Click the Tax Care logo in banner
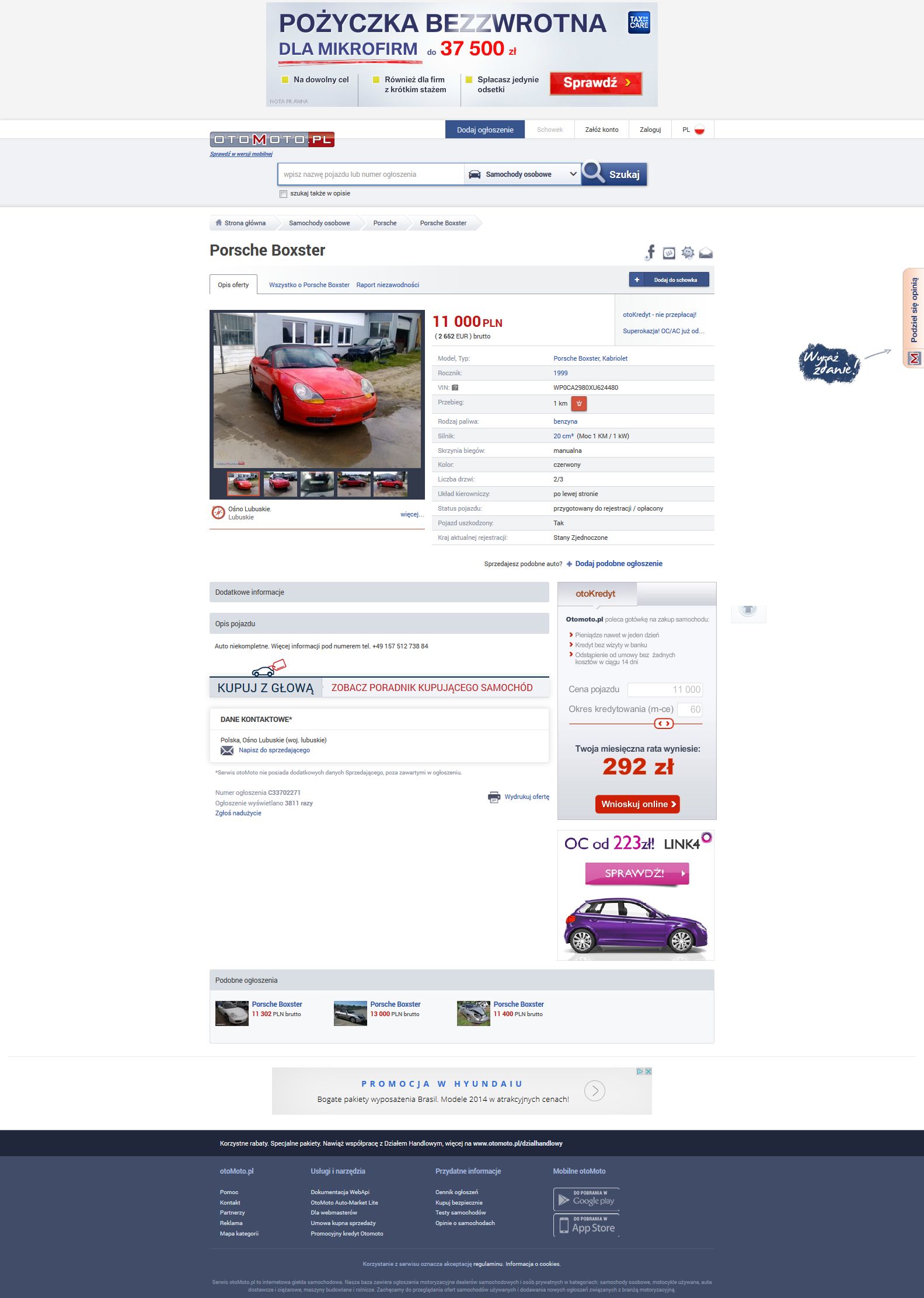 [639, 23]
